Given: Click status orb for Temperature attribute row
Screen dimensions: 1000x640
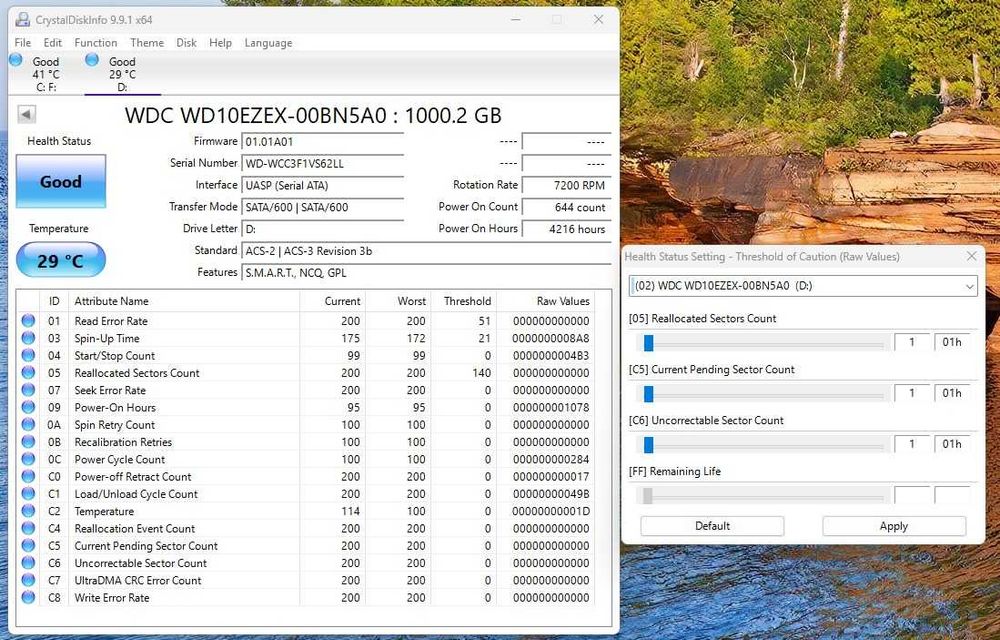Looking at the screenshot, I should [x=28, y=511].
